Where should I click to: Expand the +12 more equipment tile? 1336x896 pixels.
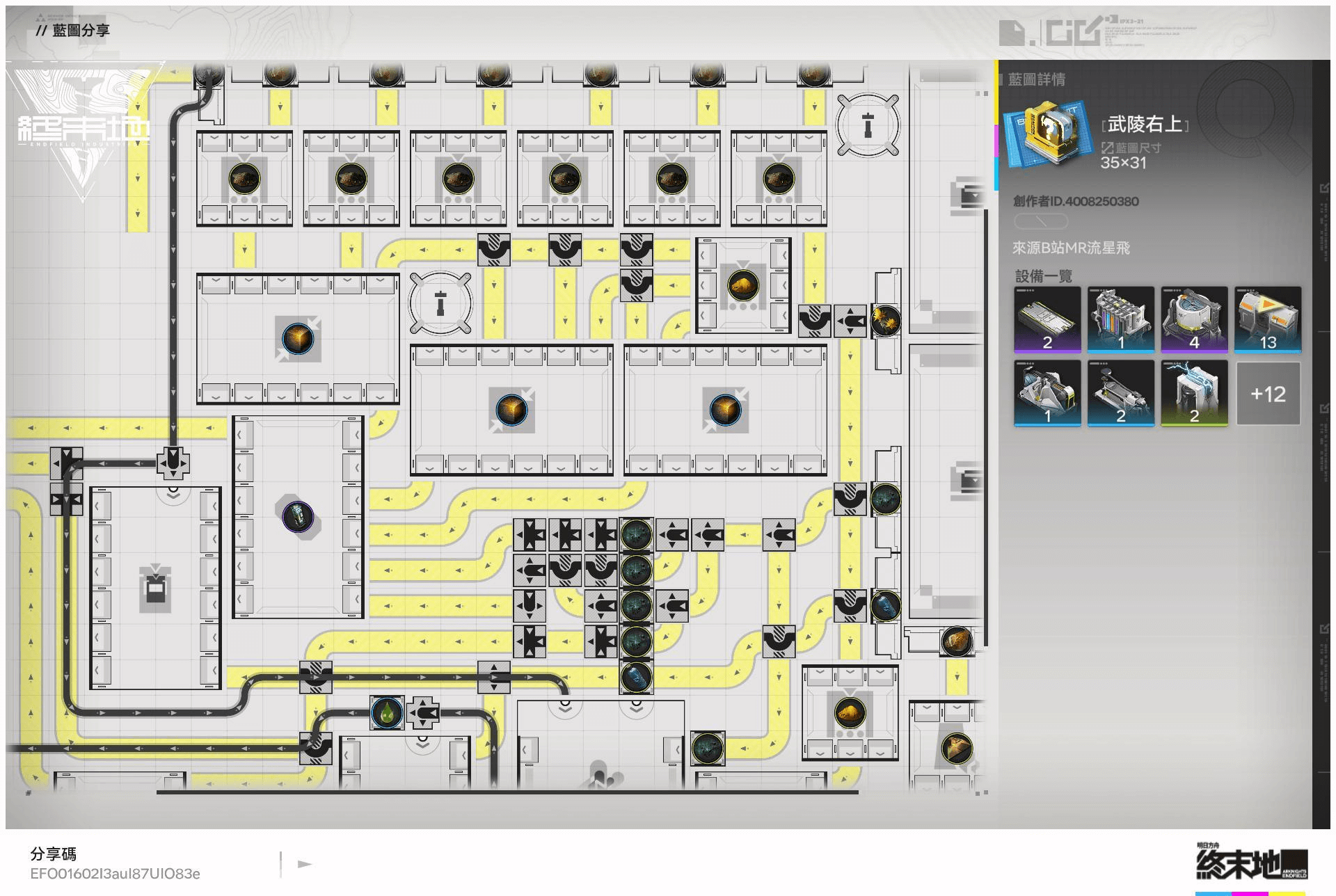(1267, 394)
